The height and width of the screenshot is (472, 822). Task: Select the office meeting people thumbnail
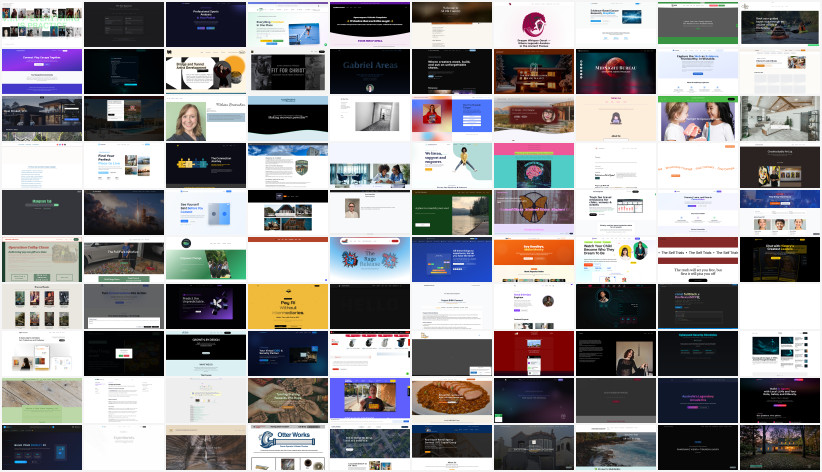(x=370, y=166)
